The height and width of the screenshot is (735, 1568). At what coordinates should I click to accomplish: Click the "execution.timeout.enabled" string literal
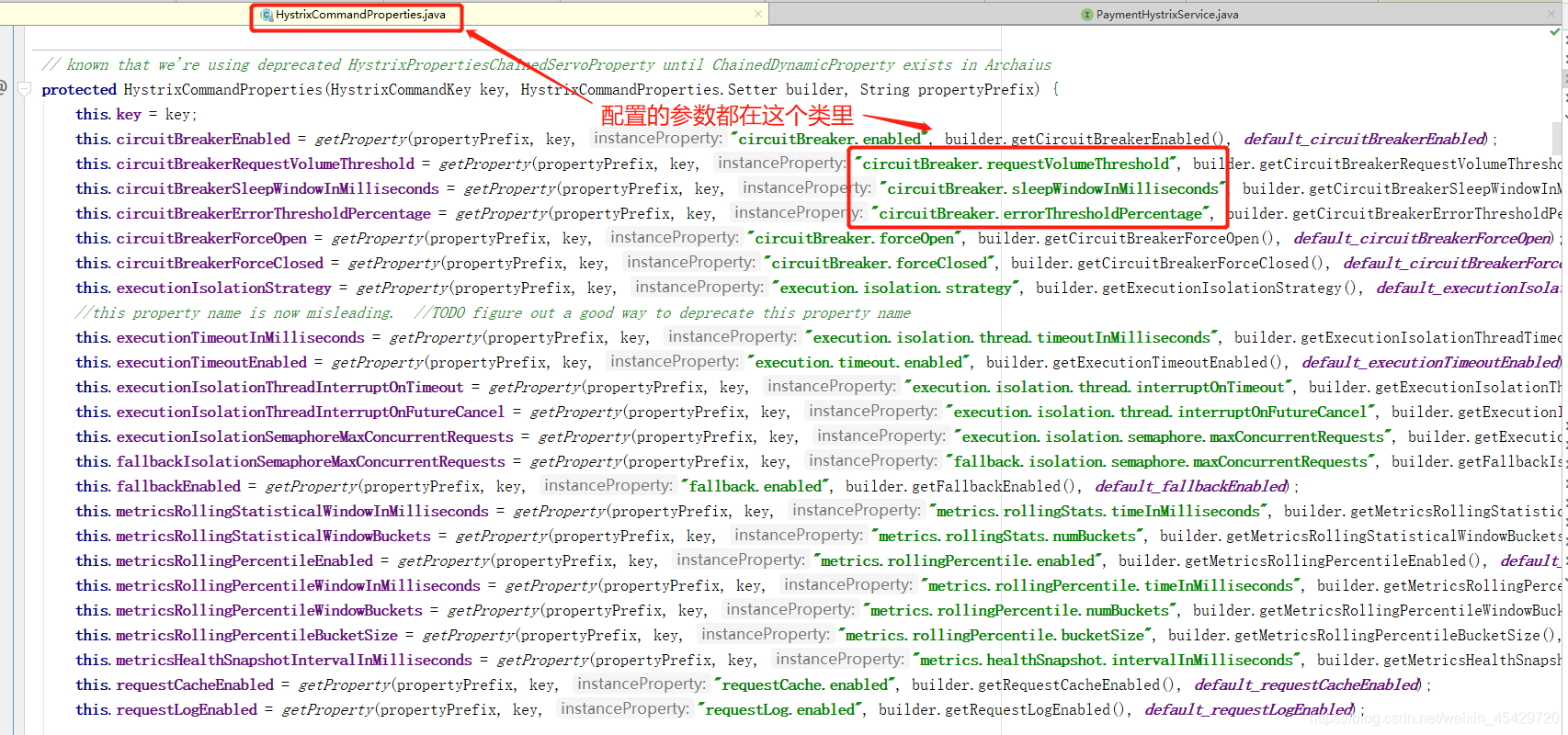tap(859, 362)
